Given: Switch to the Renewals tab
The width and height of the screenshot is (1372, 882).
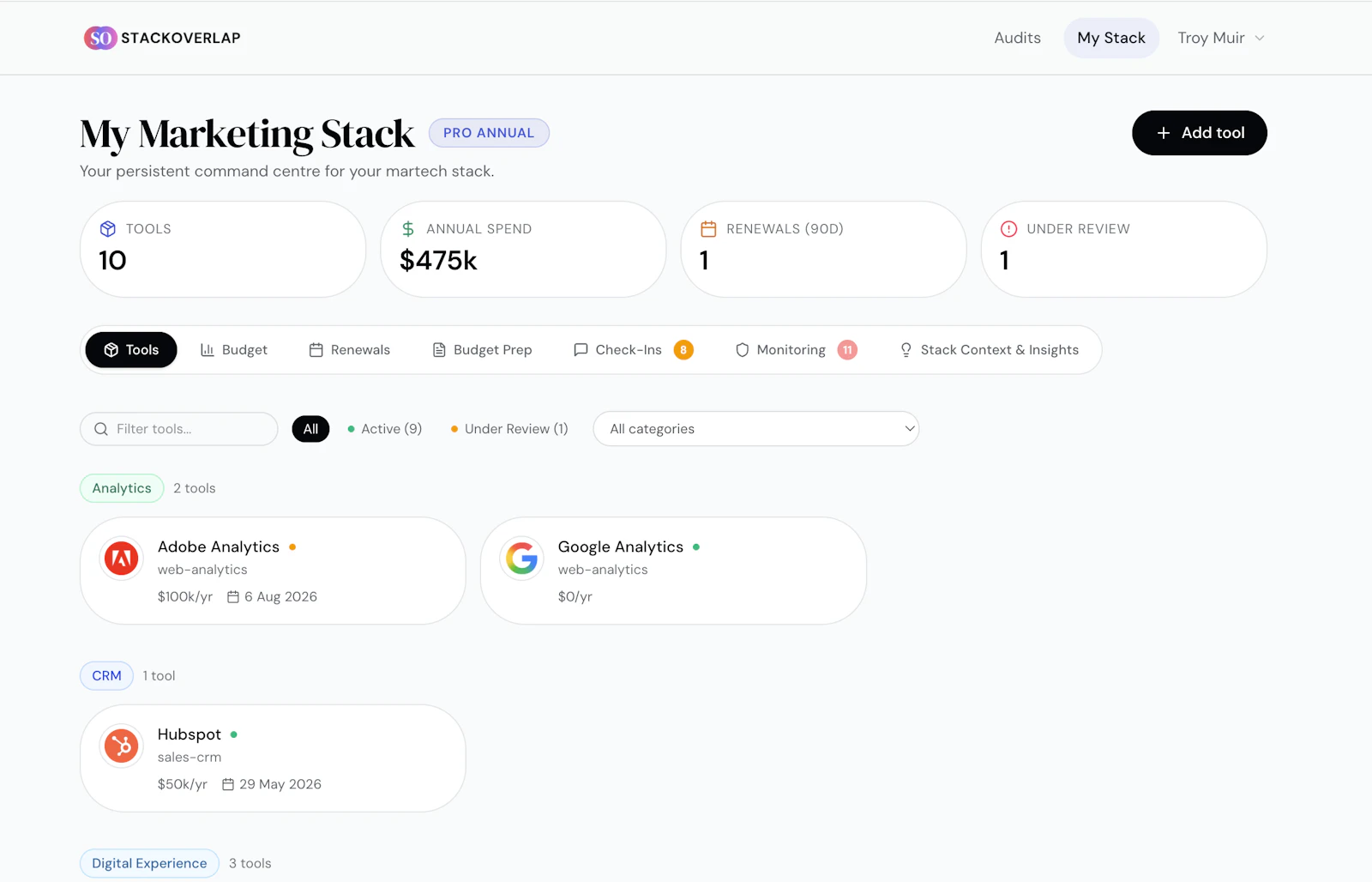Looking at the screenshot, I should point(350,350).
